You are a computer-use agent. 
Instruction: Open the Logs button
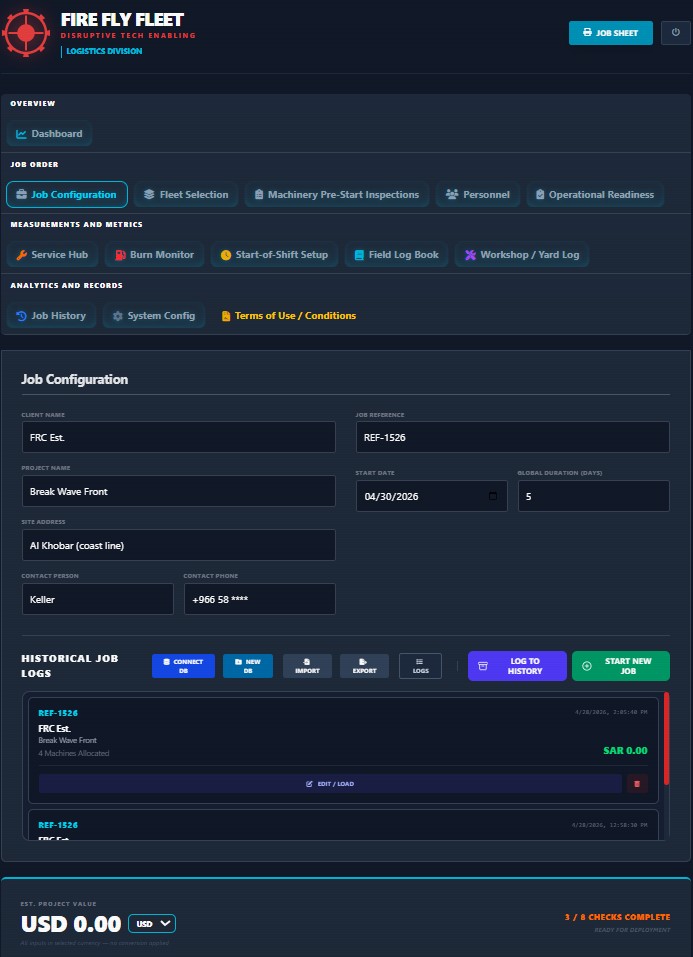[421, 666]
